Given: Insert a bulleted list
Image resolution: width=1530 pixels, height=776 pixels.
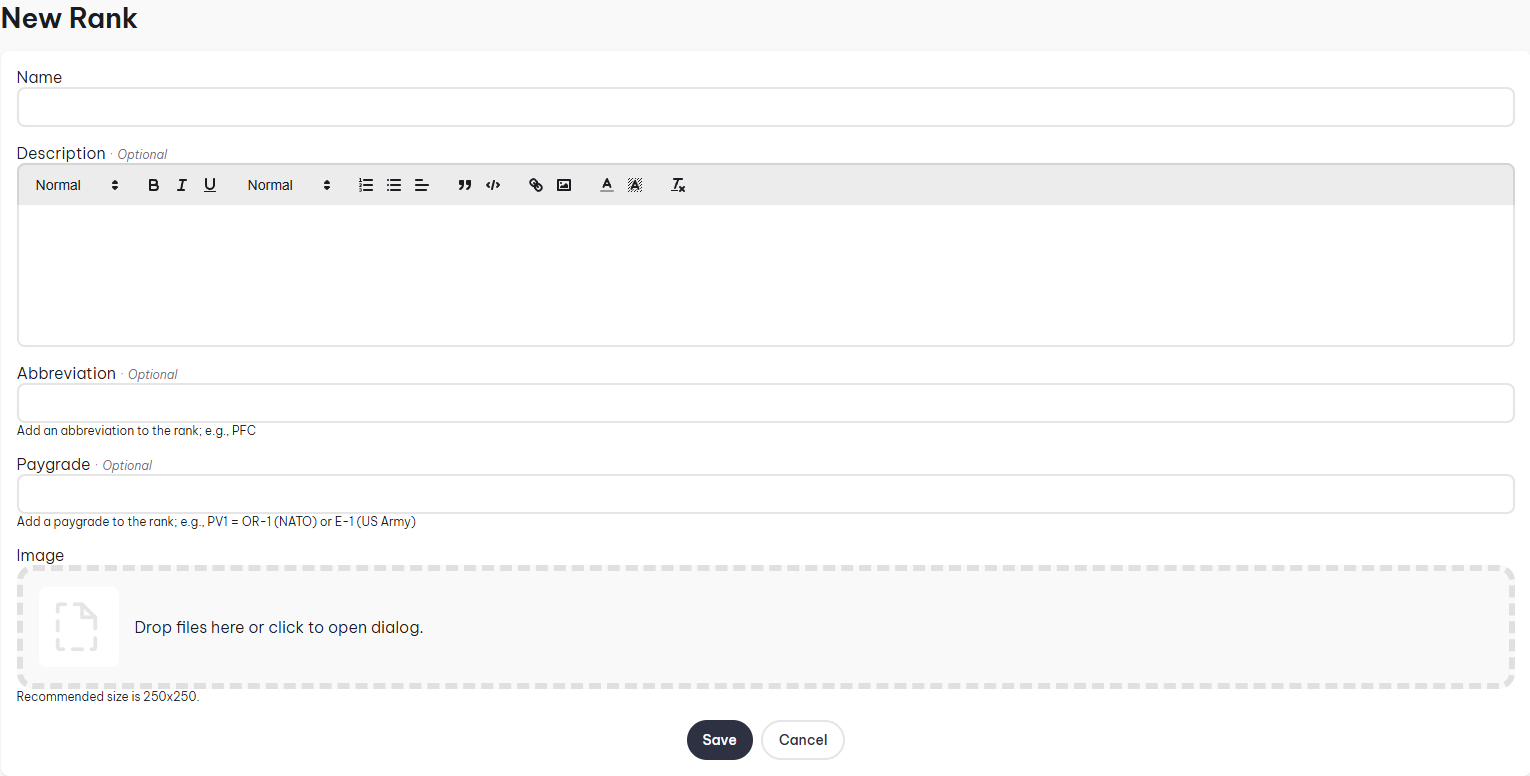Looking at the screenshot, I should 394,185.
